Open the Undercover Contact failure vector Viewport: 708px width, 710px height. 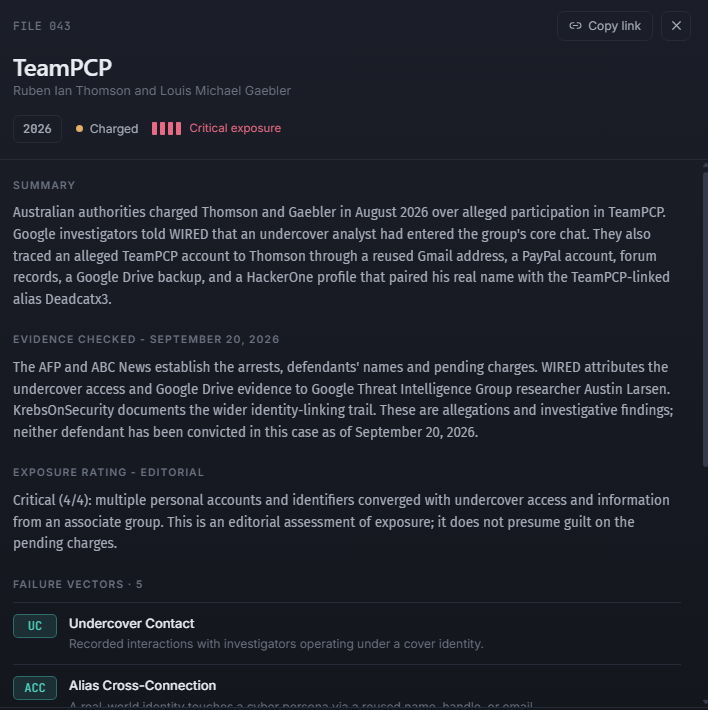[x=347, y=633]
